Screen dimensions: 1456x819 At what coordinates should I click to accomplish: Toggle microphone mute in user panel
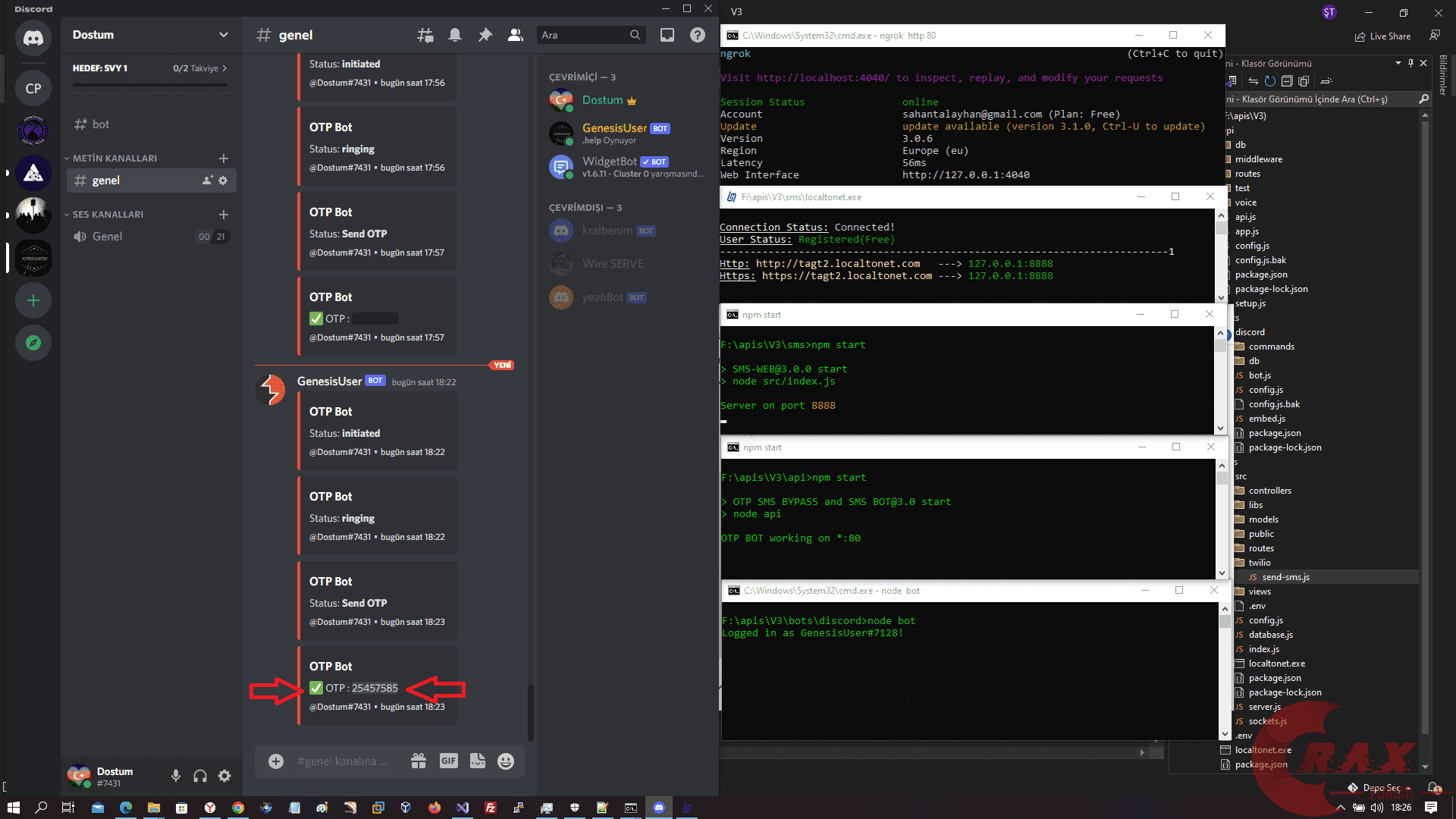tap(176, 776)
